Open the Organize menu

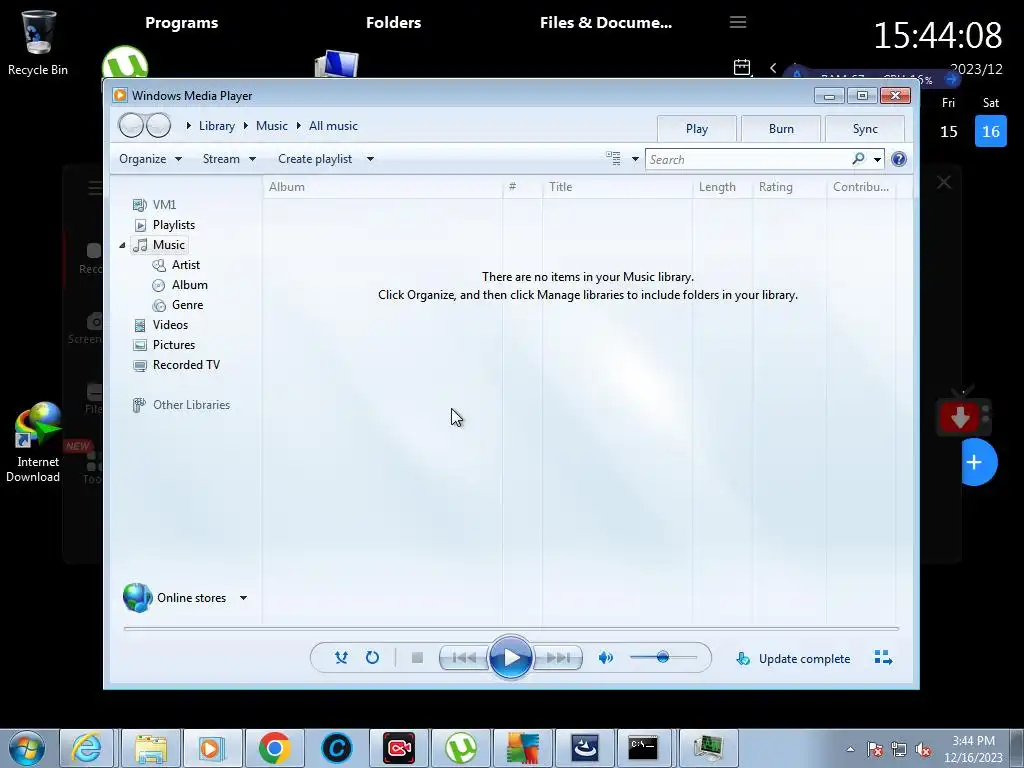(x=150, y=159)
